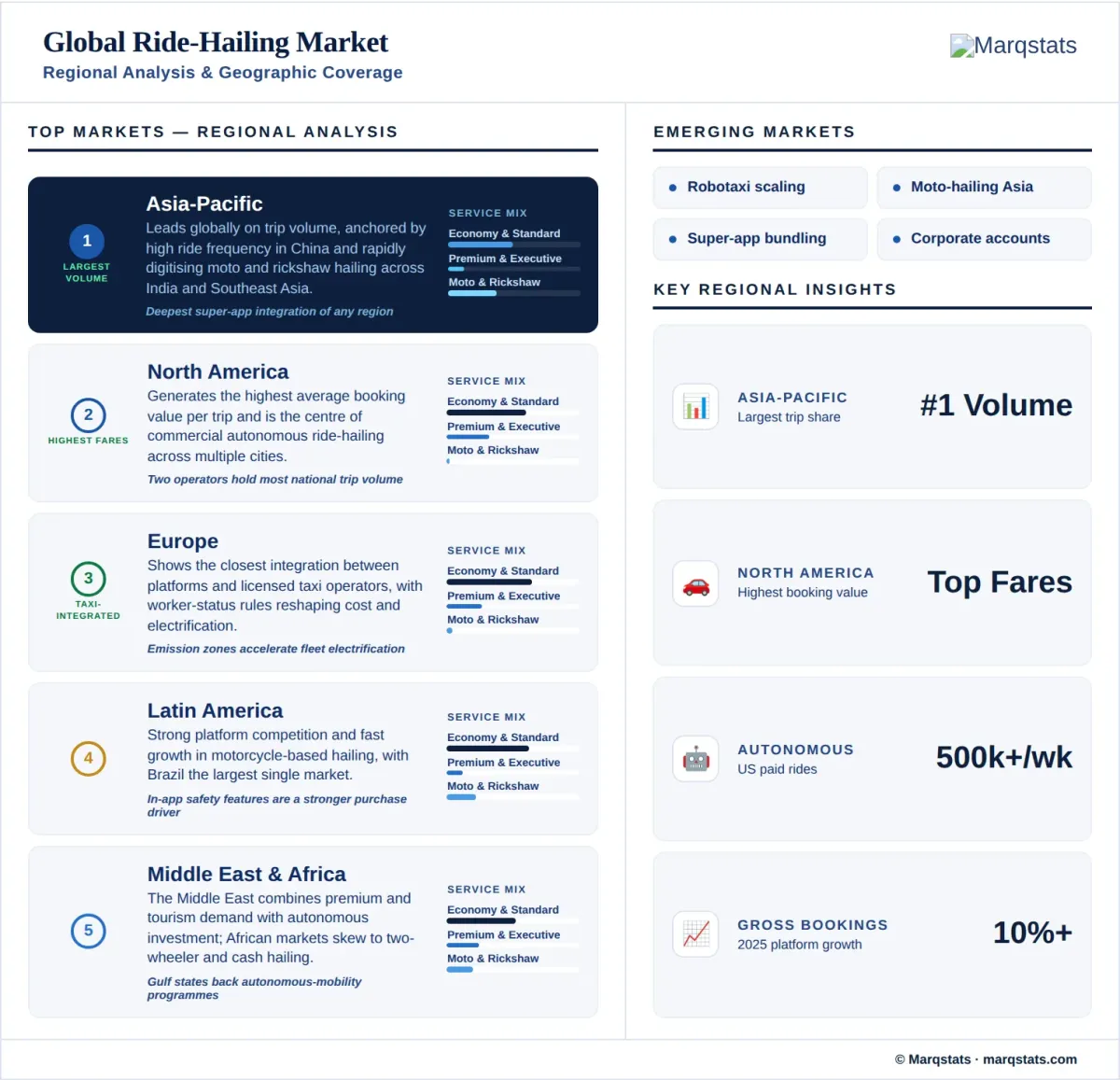The width and height of the screenshot is (1120, 1080).
Task: Click Europe 'Moto & Rickshaw' label
Action: coord(493,620)
